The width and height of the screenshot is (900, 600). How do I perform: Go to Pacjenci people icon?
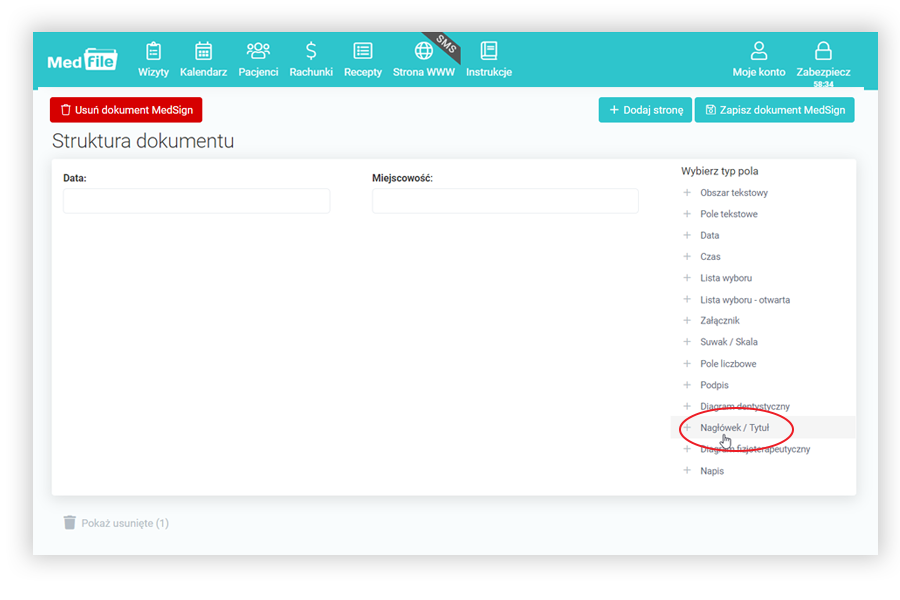(x=258, y=51)
